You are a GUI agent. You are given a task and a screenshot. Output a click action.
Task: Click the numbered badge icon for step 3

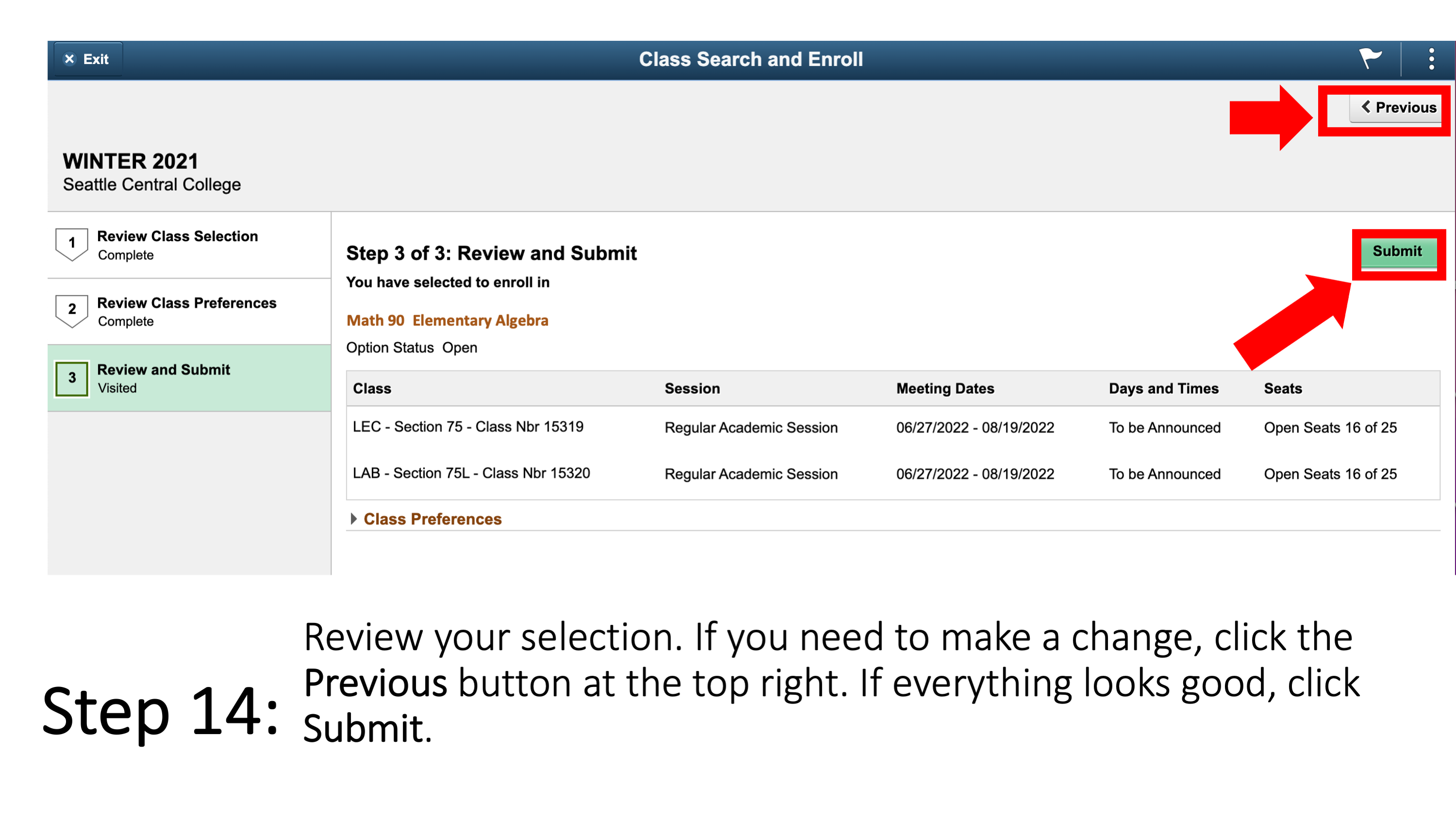(x=70, y=379)
